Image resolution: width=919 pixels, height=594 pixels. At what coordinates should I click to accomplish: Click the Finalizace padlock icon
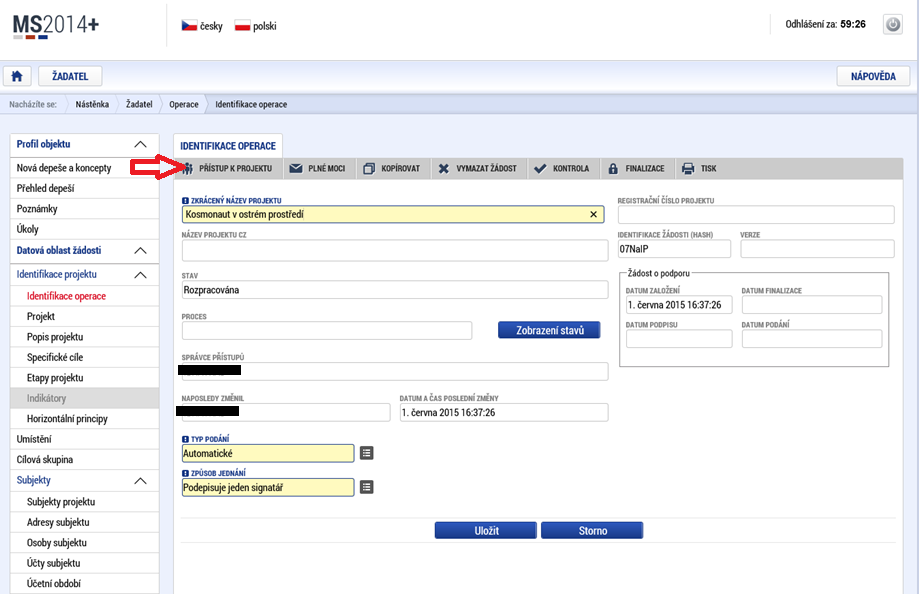[613, 169]
